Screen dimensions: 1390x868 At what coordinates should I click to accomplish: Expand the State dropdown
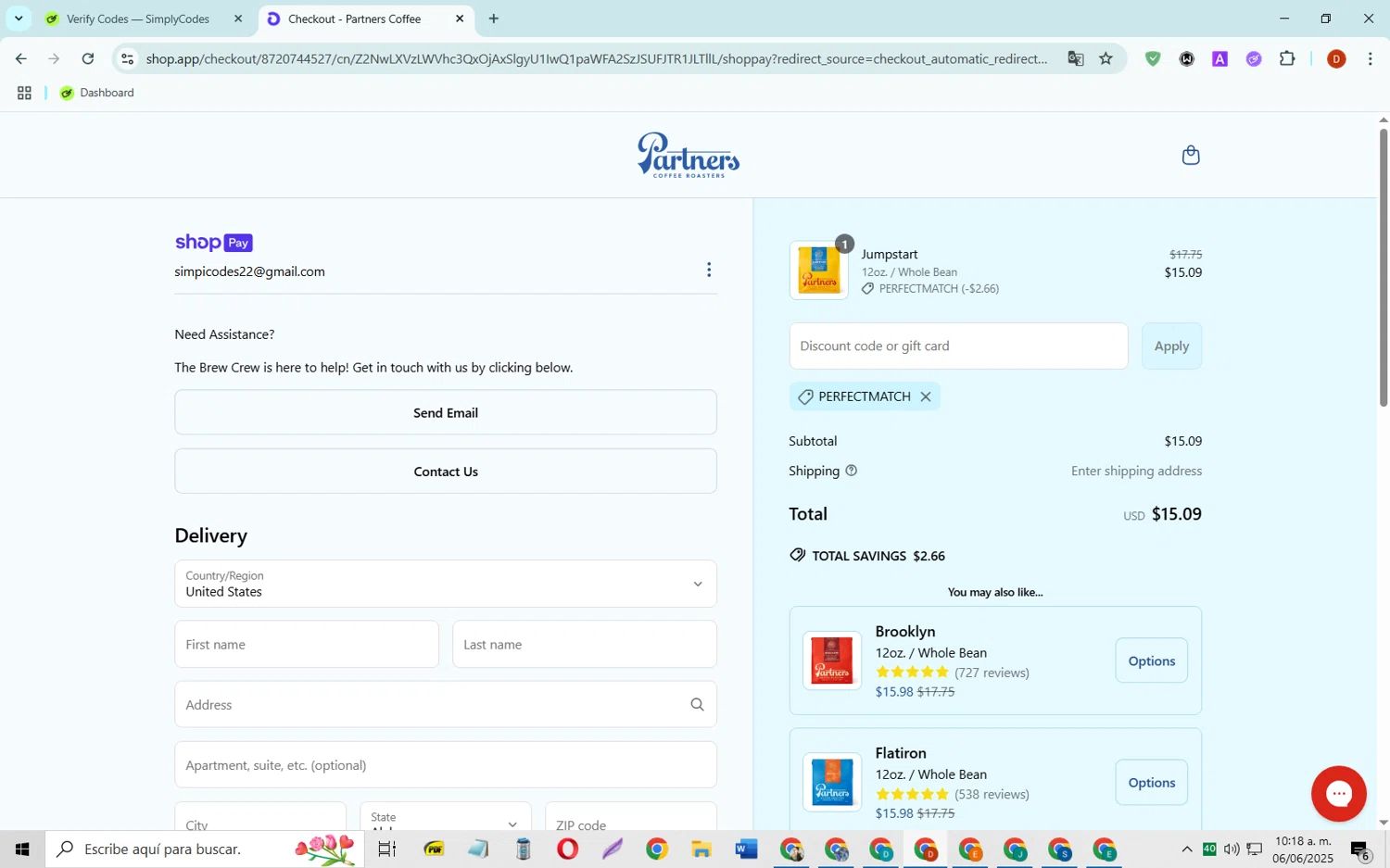(446, 818)
